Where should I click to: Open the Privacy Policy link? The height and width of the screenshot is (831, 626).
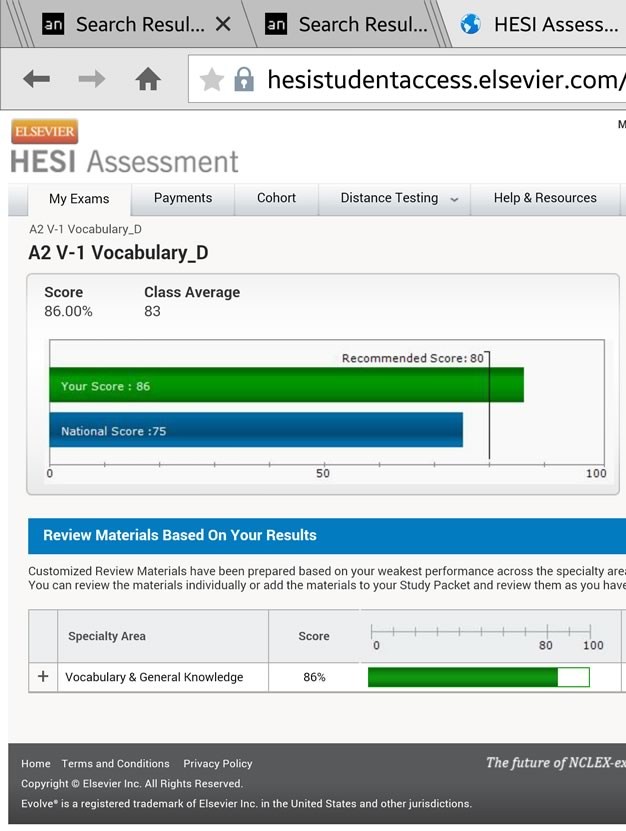pos(218,764)
